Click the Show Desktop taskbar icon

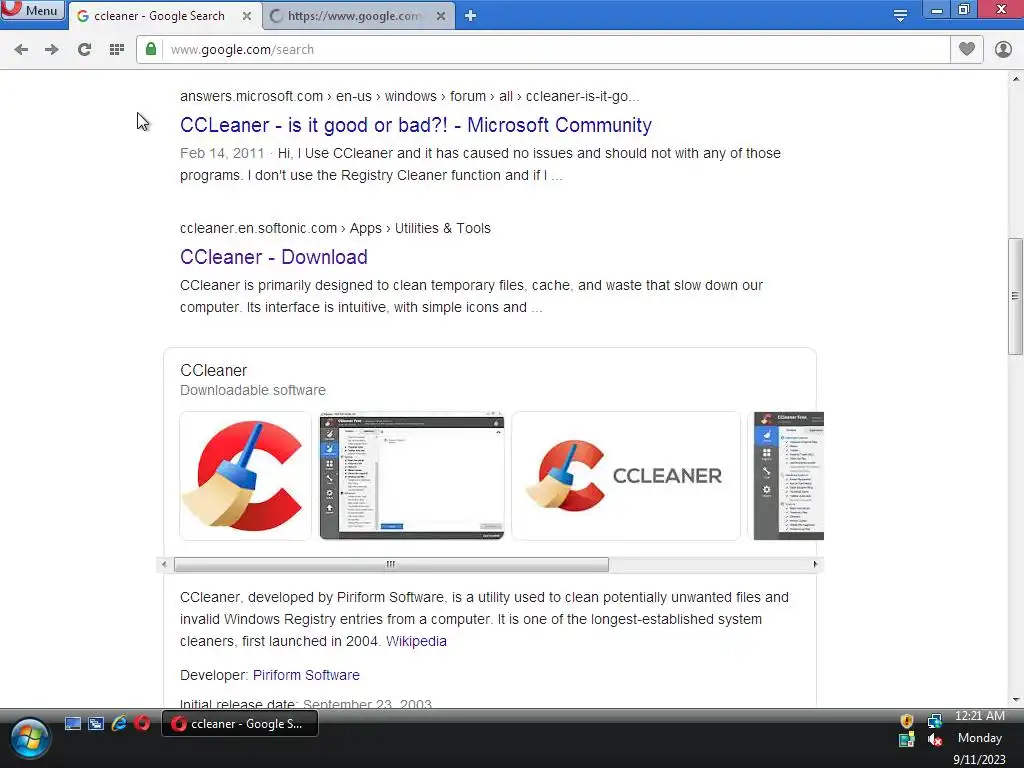(72, 724)
